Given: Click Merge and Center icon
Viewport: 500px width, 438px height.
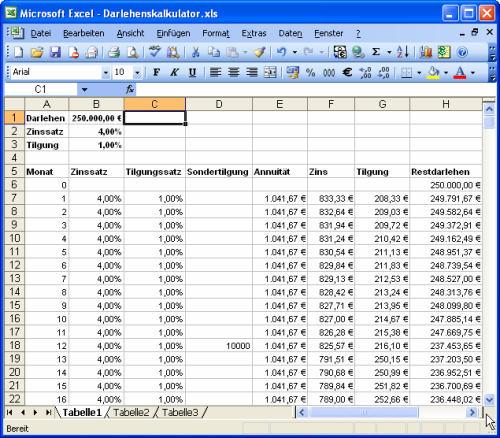Looking at the screenshot, I should click(270, 72).
